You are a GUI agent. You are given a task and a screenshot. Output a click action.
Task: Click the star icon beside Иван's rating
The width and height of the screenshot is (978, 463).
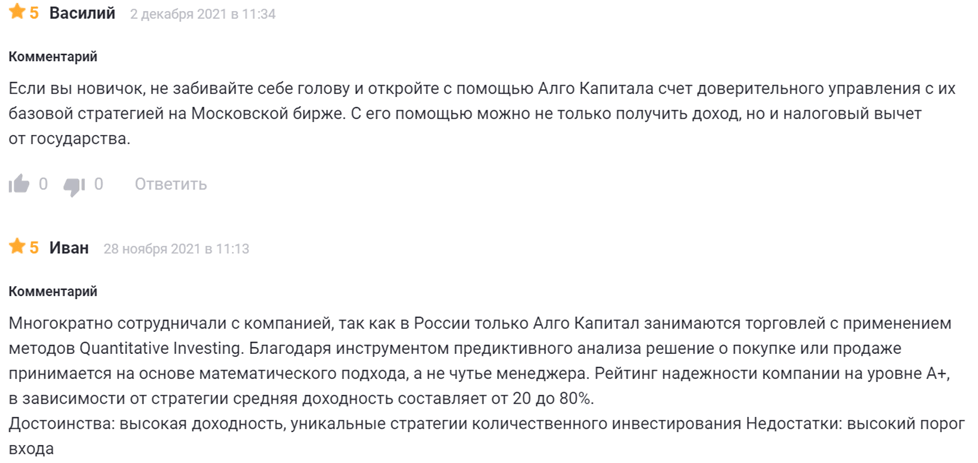(x=17, y=247)
